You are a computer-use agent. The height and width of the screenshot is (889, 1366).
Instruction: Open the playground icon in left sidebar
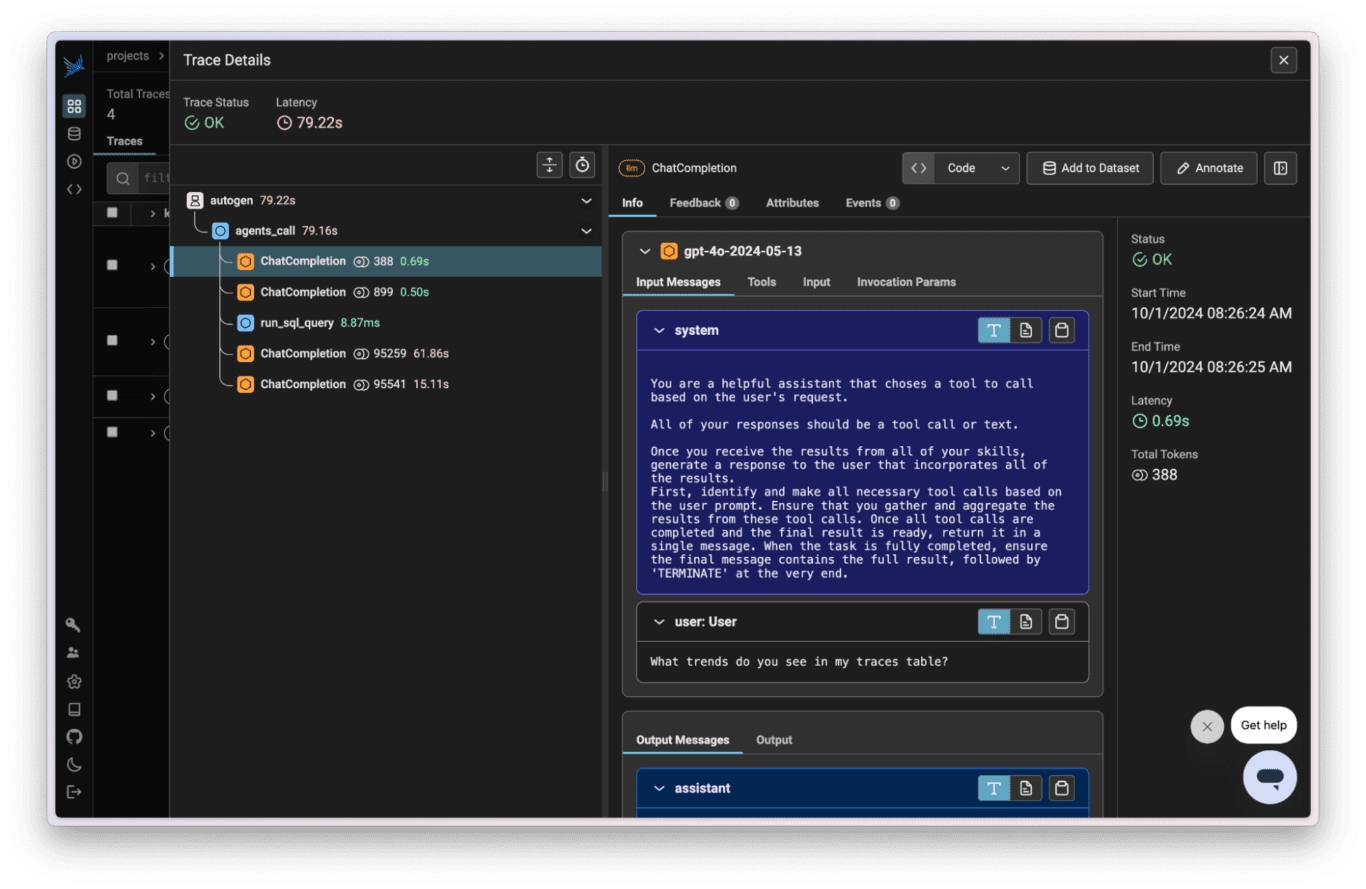point(74,161)
